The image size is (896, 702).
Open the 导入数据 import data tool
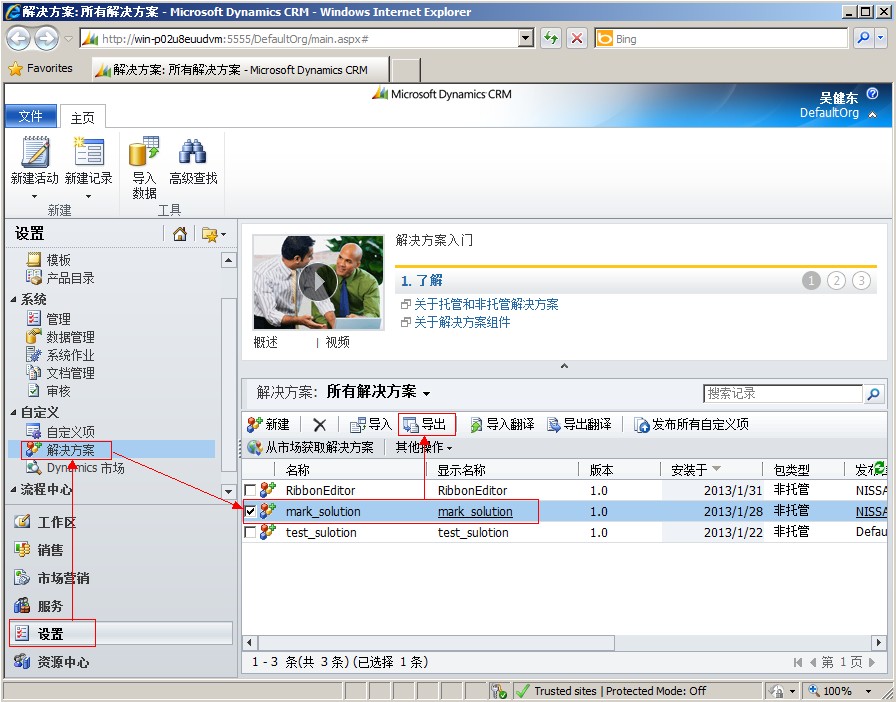(x=144, y=167)
